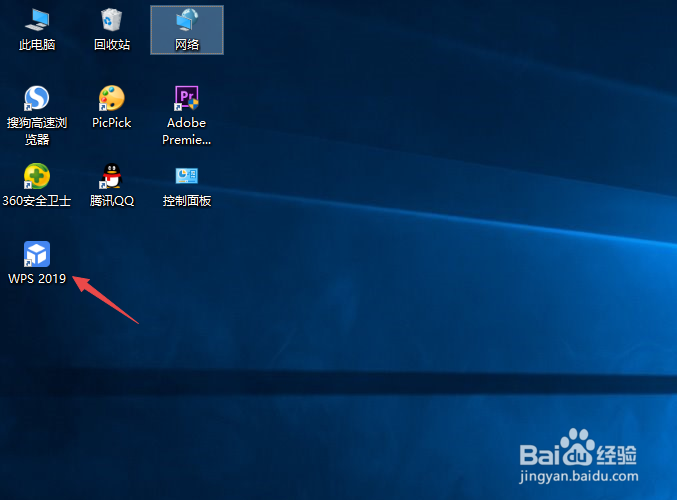Select the 此电脑 desktop icon
This screenshot has width=677, height=500.
click(37, 20)
